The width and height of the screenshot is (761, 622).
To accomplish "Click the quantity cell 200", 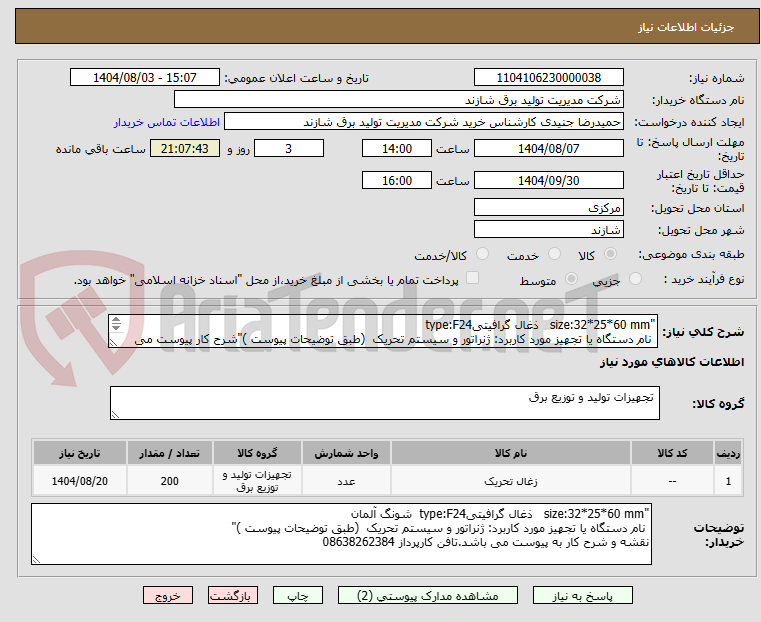I will coord(169,481).
